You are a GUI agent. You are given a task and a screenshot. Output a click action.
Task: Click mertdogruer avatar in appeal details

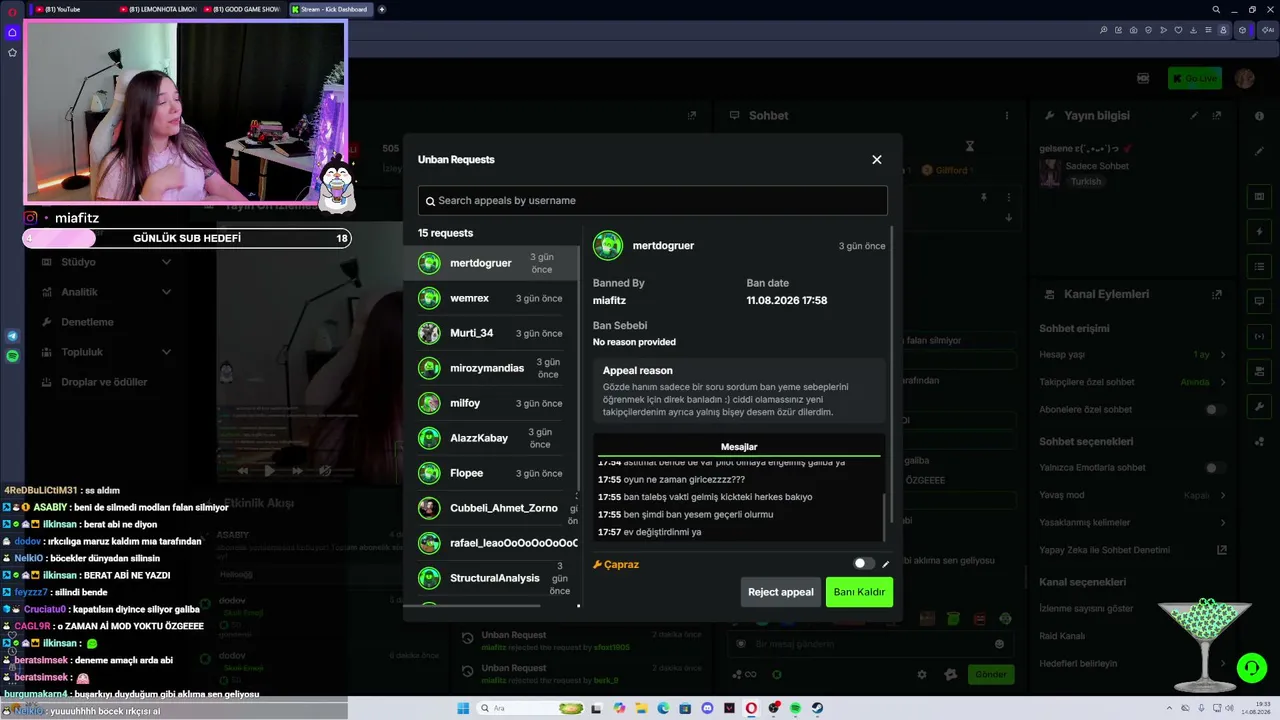(x=608, y=245)
